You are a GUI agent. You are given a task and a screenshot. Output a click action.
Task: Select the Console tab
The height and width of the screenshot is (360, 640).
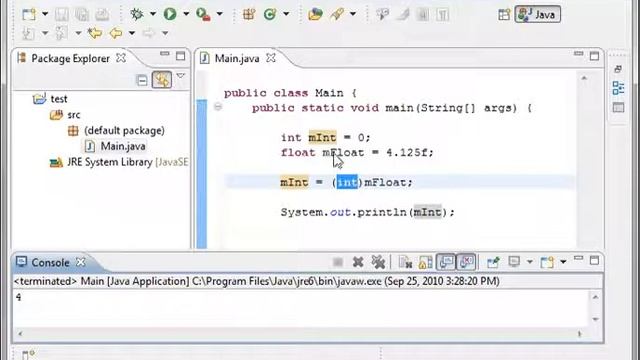(50, 262)
